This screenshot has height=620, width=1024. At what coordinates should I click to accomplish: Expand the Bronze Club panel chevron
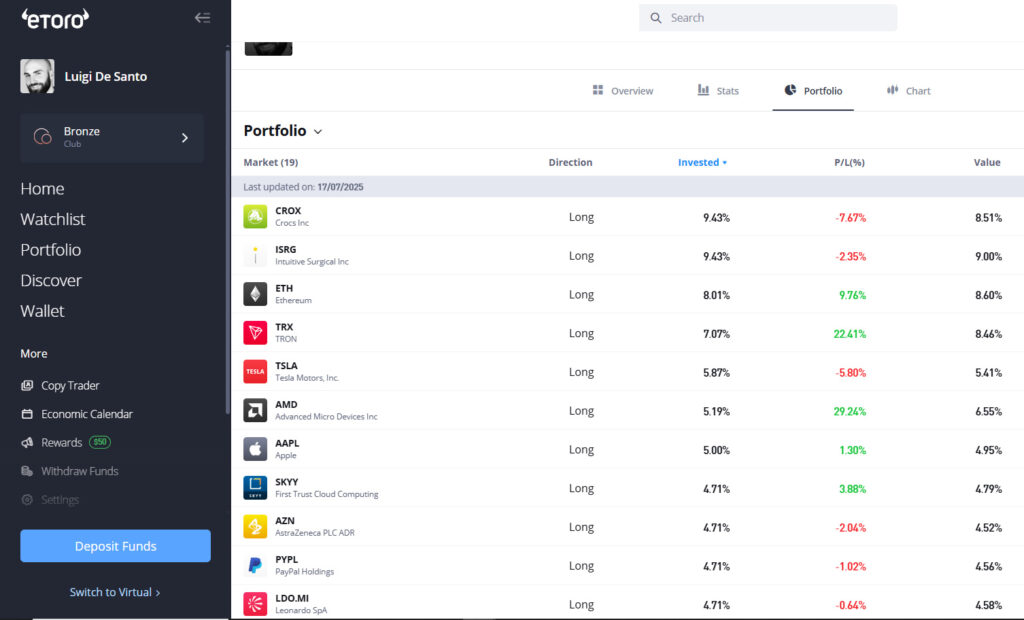[x=185, y=138]
